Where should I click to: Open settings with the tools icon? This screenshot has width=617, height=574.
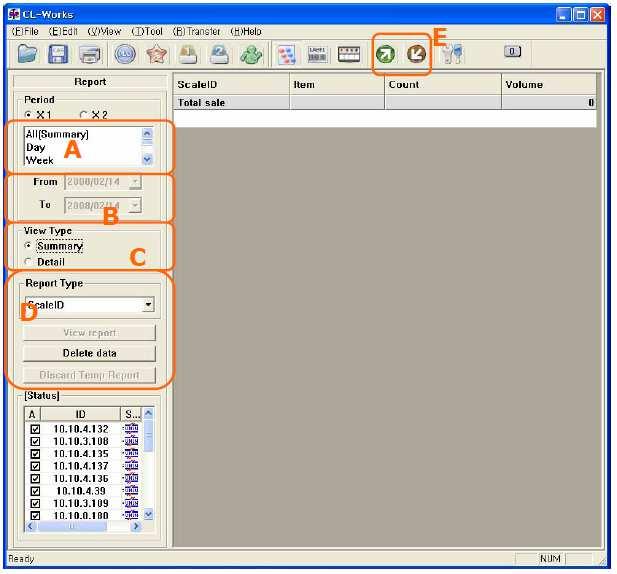pyautogui.click(x=452, y=54)
